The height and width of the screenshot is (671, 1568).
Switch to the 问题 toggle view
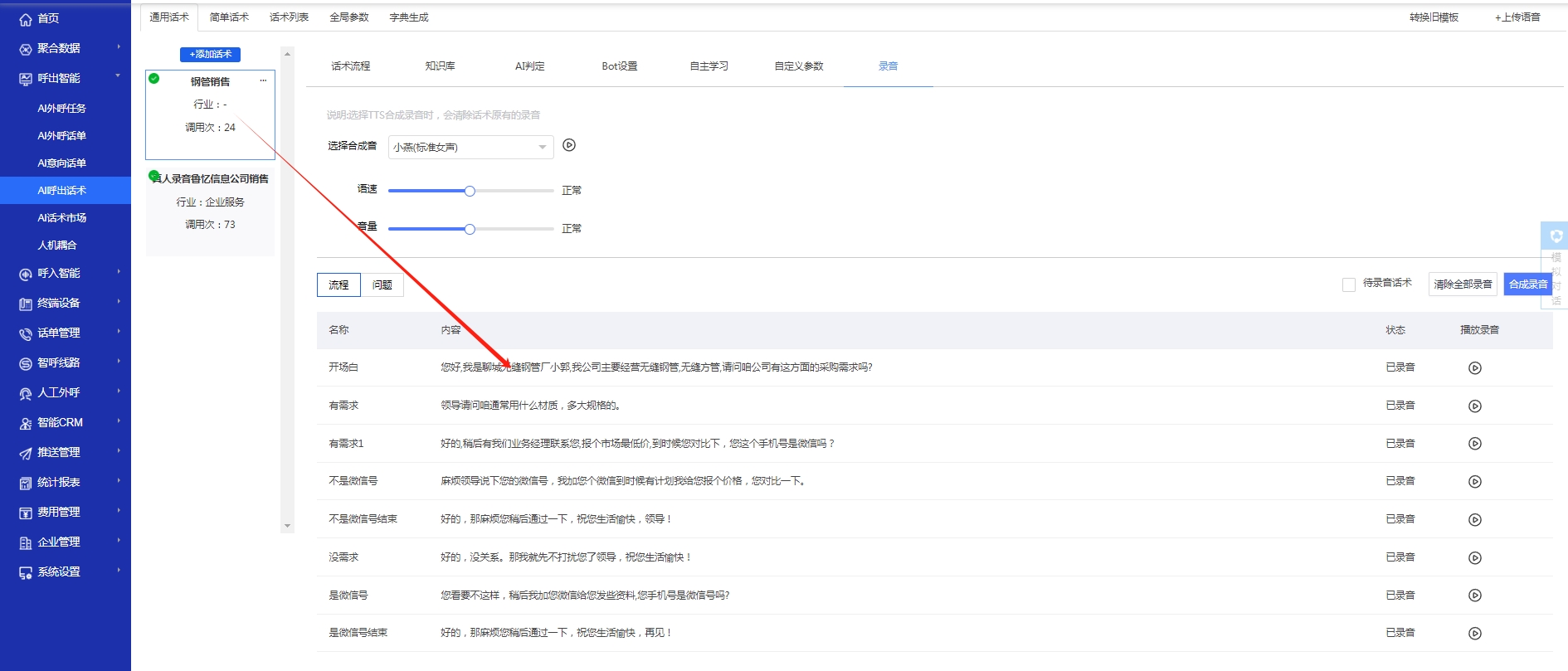[382, 285]
